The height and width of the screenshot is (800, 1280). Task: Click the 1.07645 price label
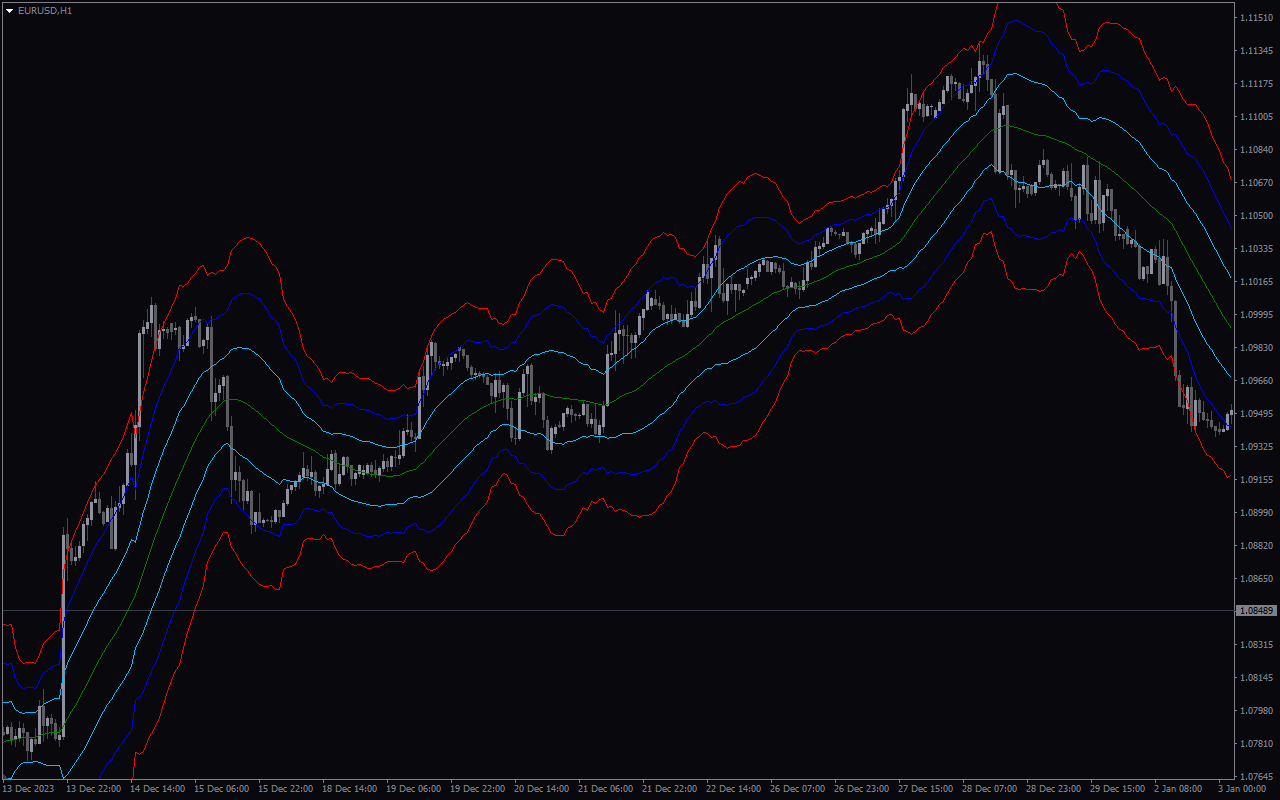coord(1256,777)
